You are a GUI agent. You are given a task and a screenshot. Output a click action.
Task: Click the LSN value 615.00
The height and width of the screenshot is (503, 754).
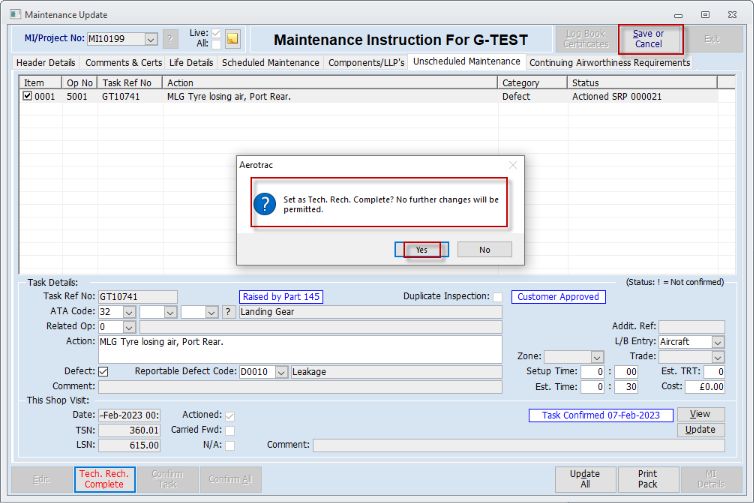pos(129,445)
